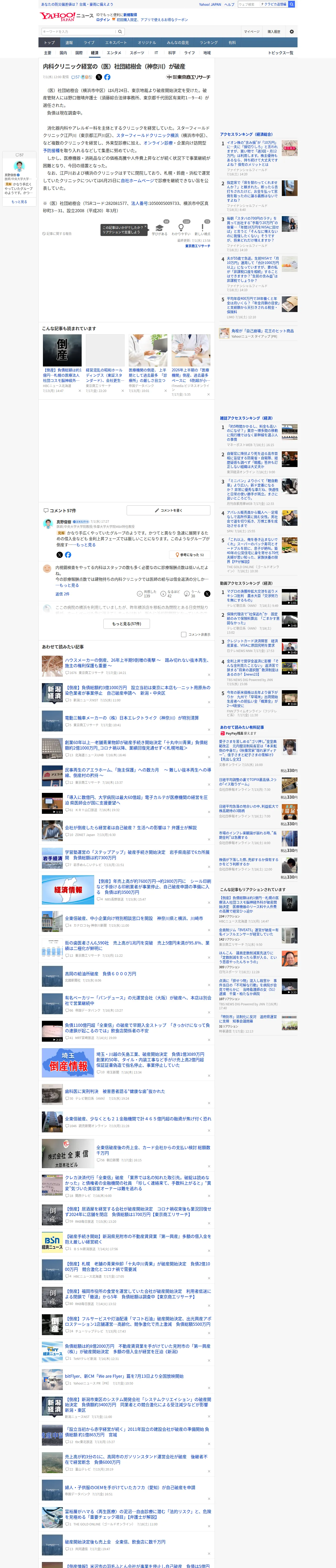Expand all comments with もっと見る(57件)

click(x=127, y=624)
